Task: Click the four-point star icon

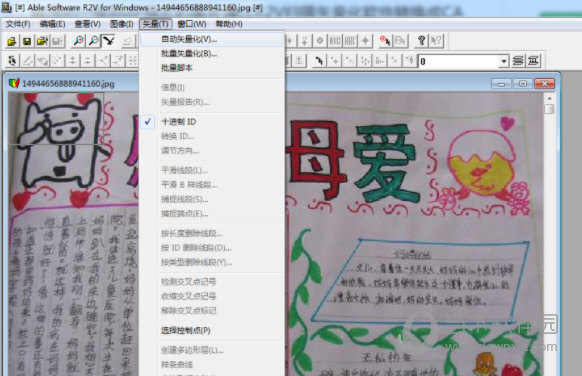Action: pos(365,41)
